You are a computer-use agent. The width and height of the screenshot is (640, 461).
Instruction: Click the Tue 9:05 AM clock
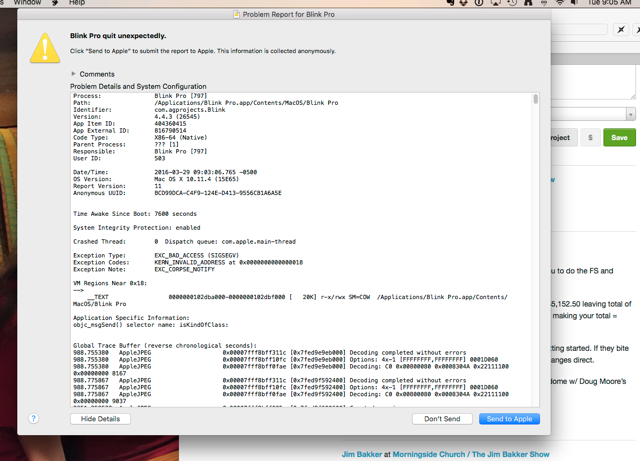(x=609, y=2)
